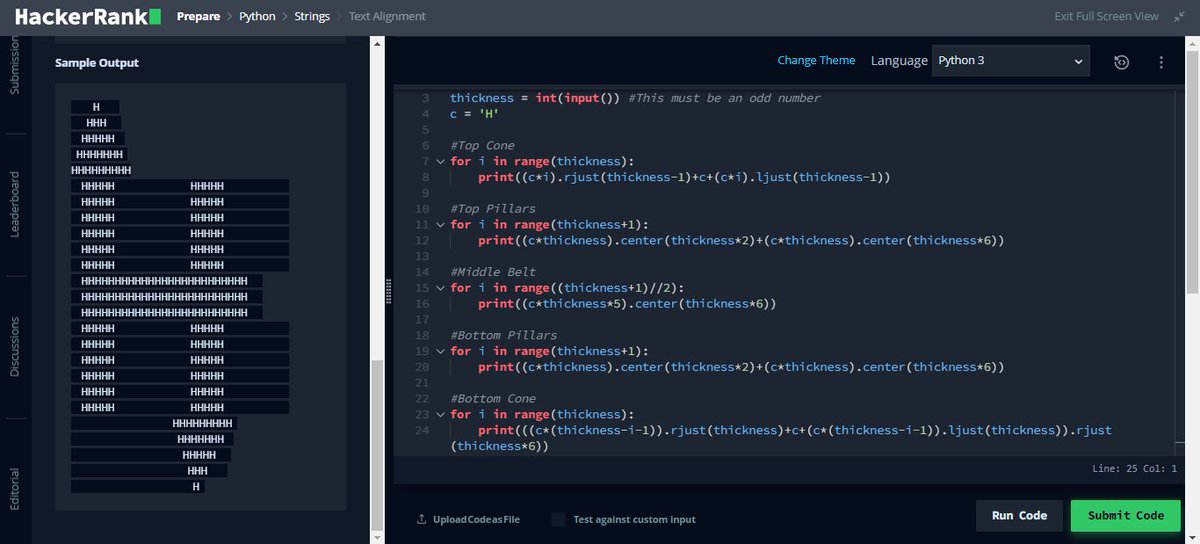1200x544 pixels.
Task: Click the reset code history icon
Action: point(1122,61)
